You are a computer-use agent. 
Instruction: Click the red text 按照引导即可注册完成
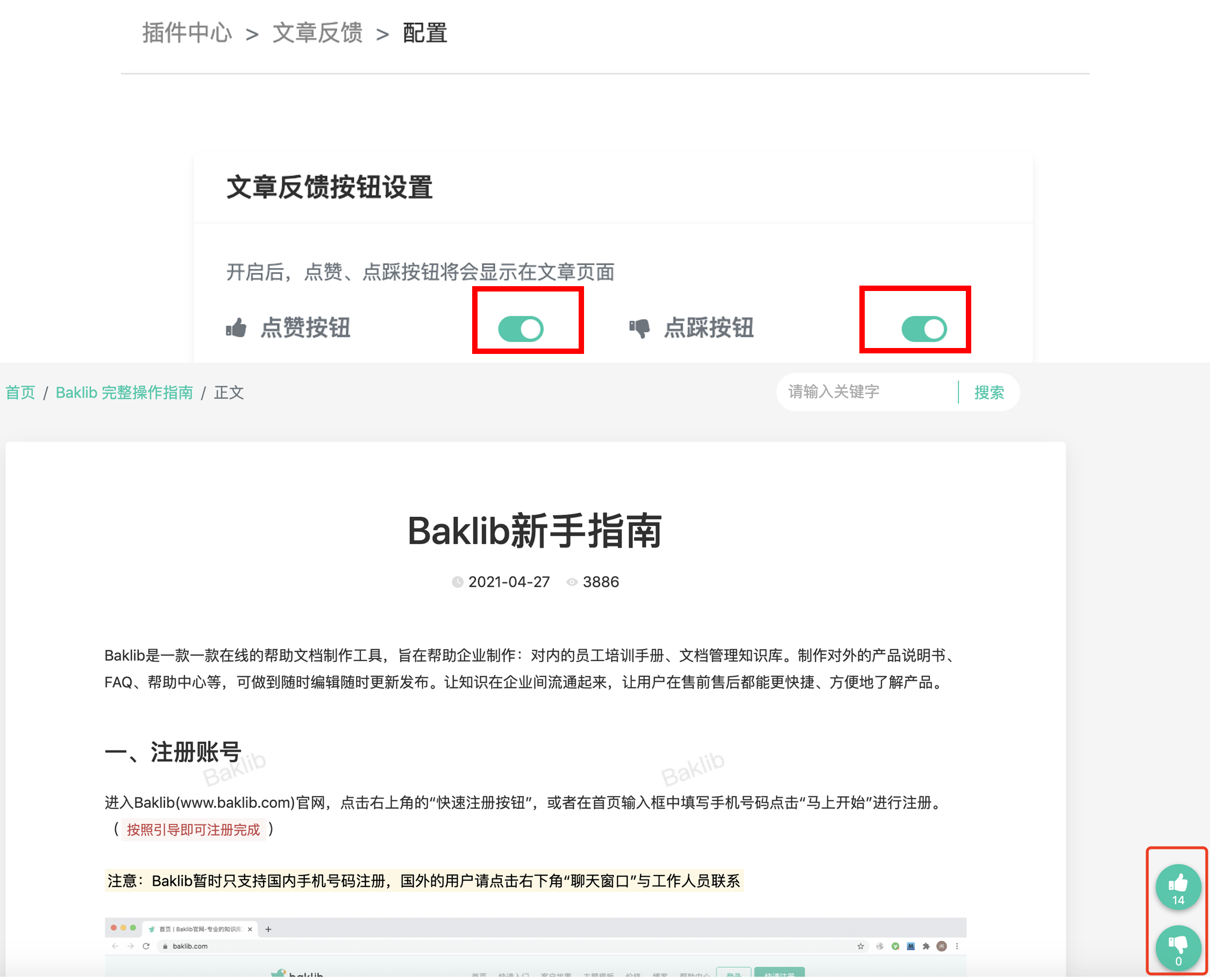point(193,830)
